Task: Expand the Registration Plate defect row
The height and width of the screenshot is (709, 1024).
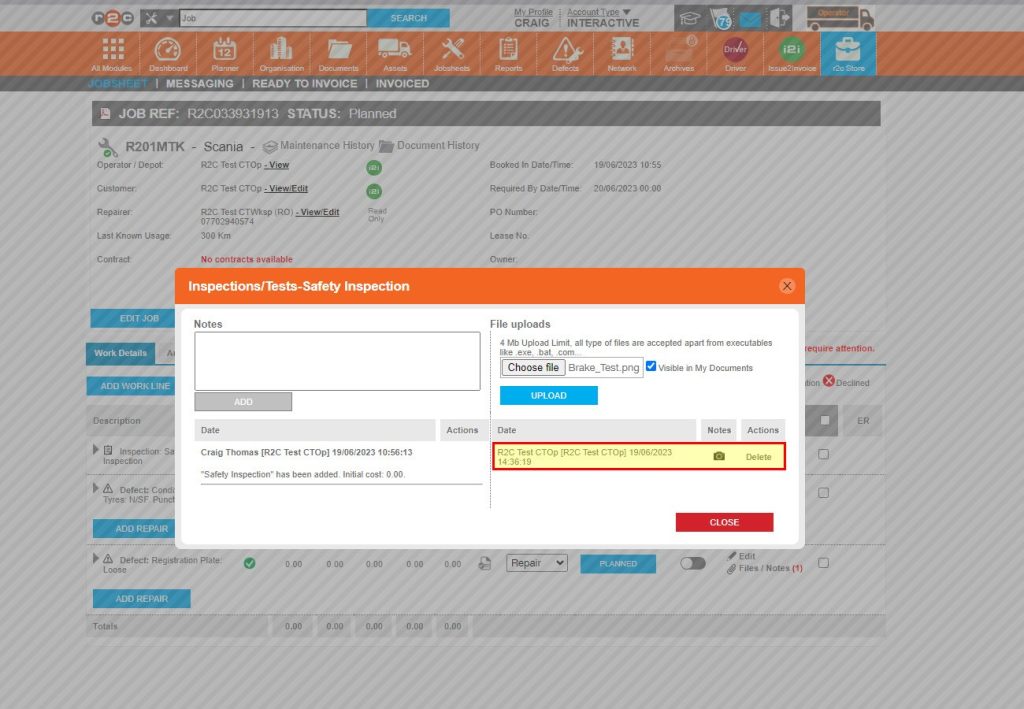Action: [96, 558]
